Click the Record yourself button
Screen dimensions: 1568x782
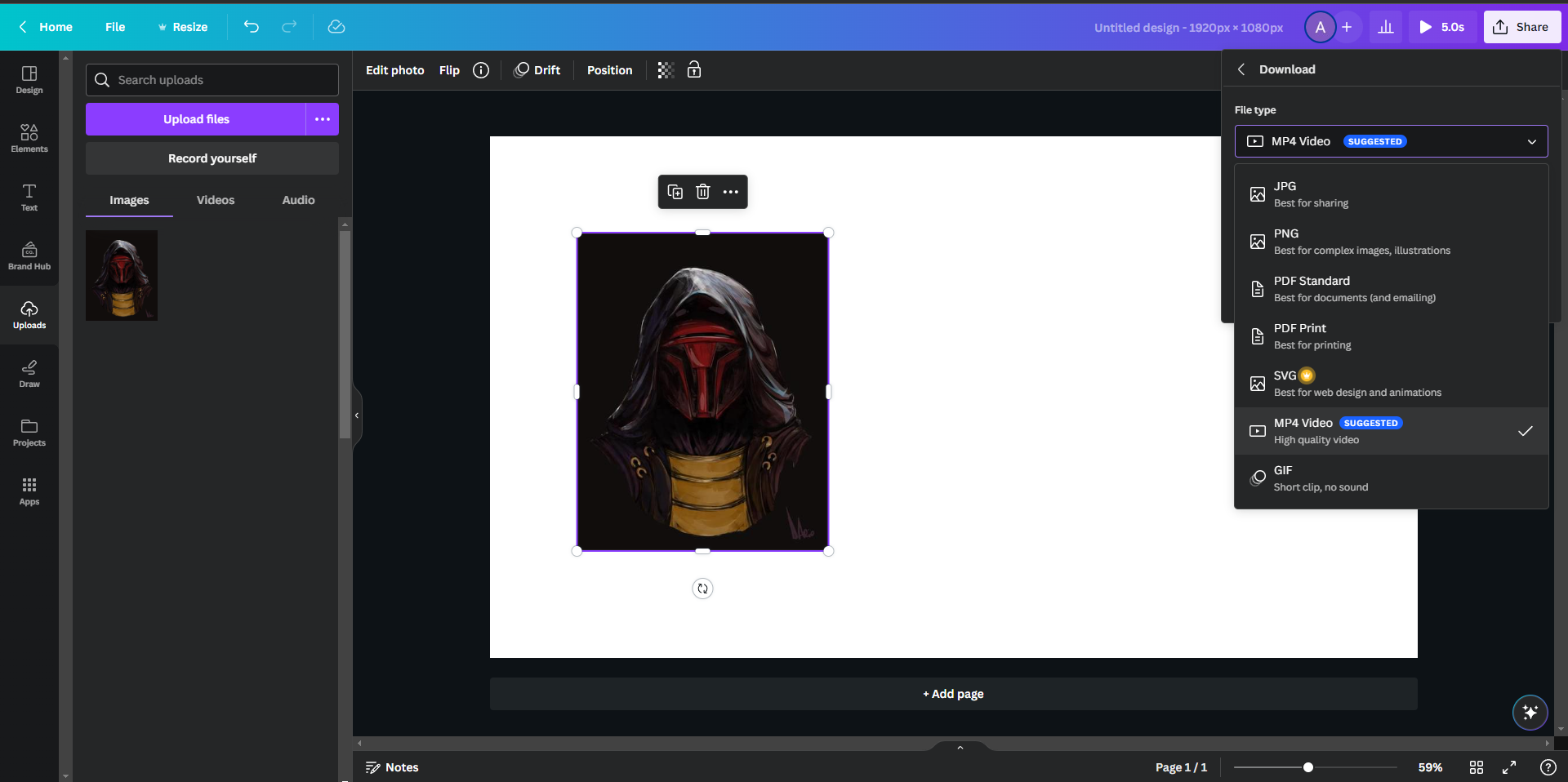tap(212, 158)
